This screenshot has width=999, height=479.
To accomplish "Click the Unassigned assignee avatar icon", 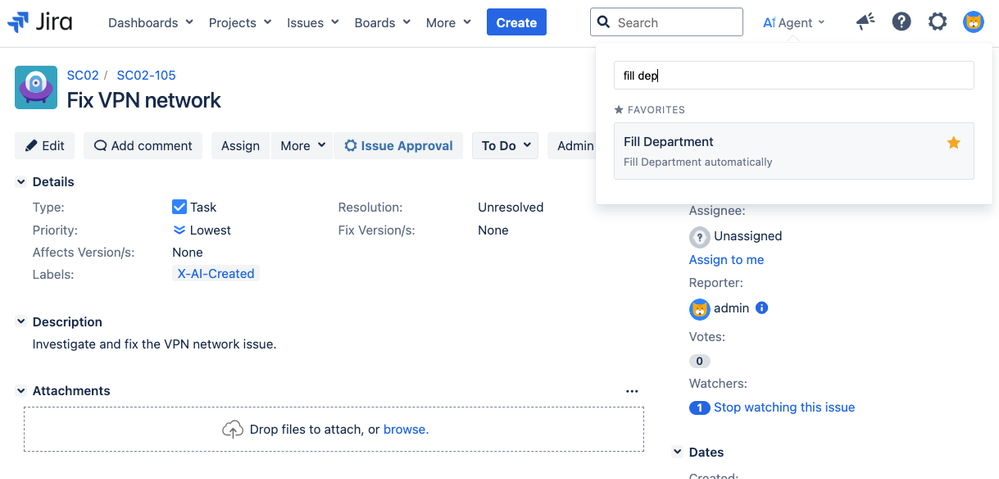I will click(700, 237).
